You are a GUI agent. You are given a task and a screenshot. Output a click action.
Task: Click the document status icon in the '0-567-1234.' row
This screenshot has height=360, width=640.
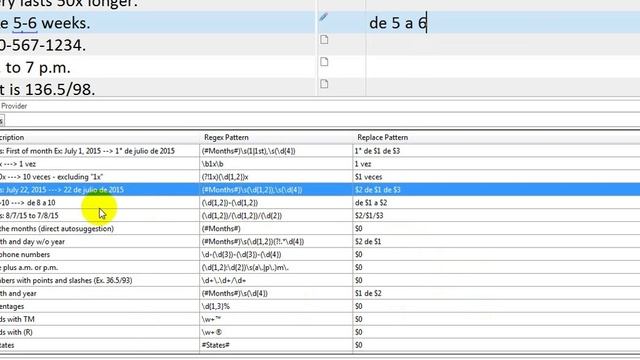pyautogui.click(x=324, y=40)
